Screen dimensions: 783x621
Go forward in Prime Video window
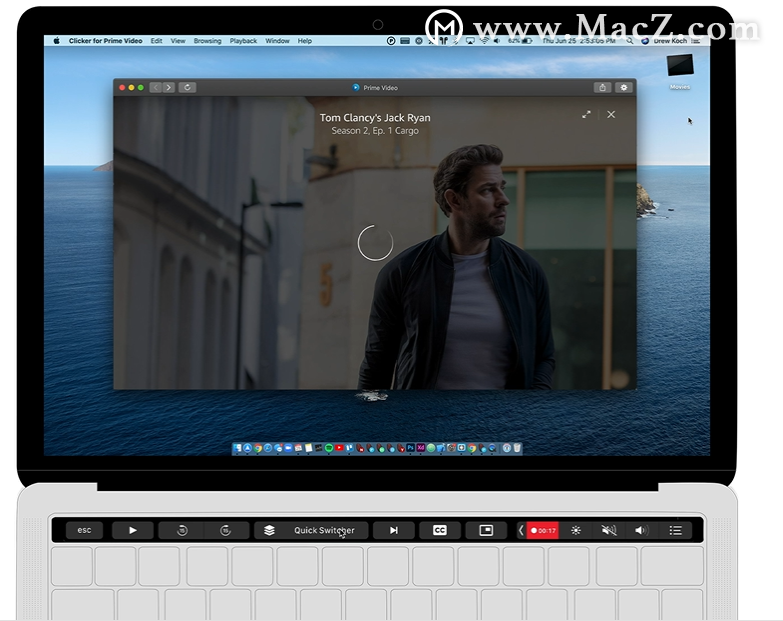[x=169, y=87]
